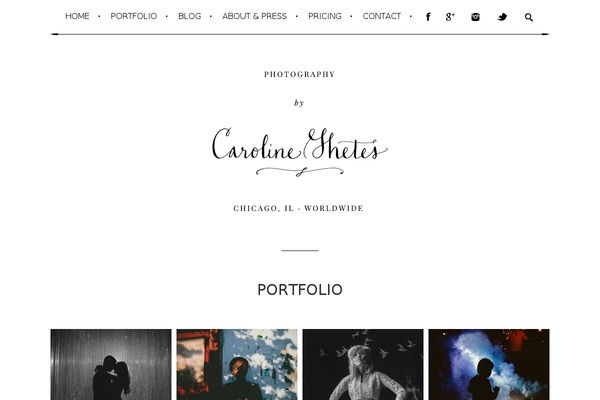Image resolution: width=600 pixels, height=400 pixels.
Task: Open About & Press in navigation
Action: click(x=254, y=16)
